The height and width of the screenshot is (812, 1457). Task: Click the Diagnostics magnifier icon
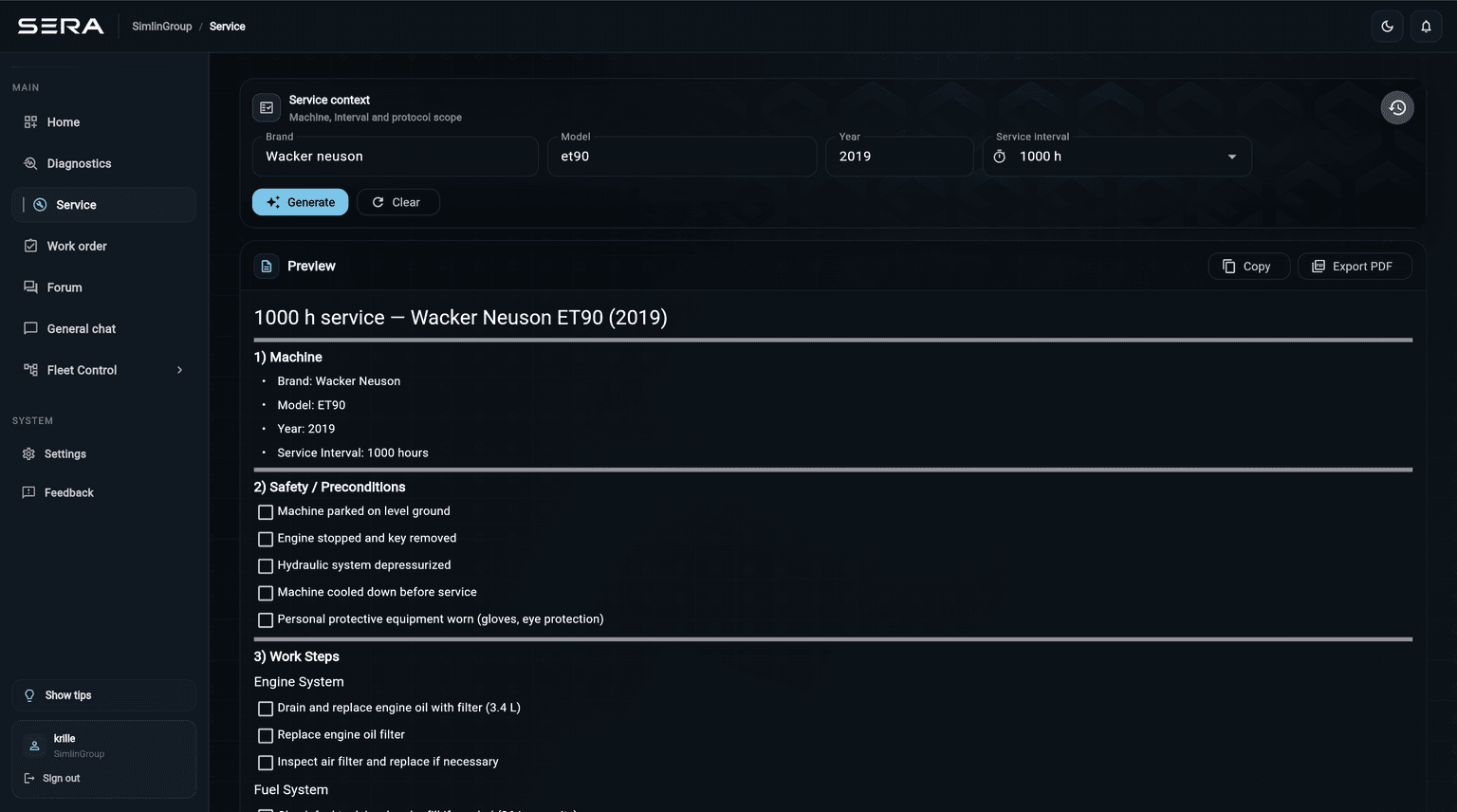(x=30, y=163)
